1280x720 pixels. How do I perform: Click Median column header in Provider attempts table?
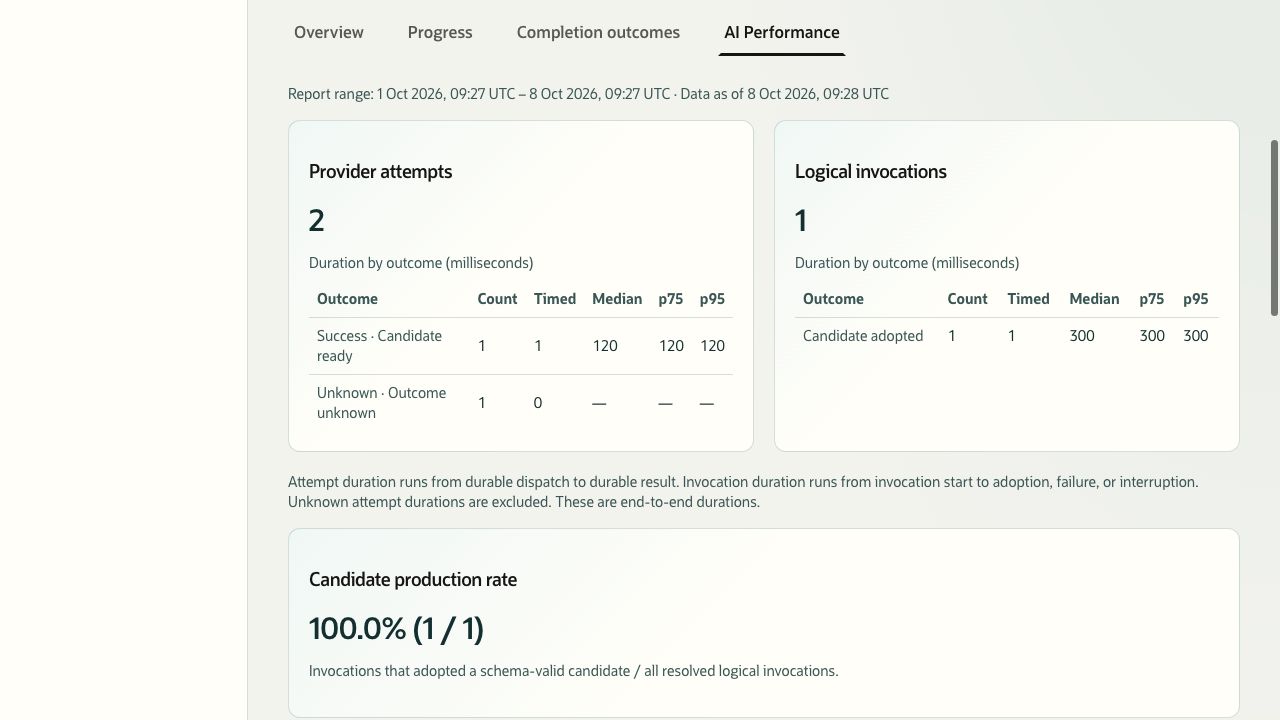pyautogui.click(x=617, y=299)
